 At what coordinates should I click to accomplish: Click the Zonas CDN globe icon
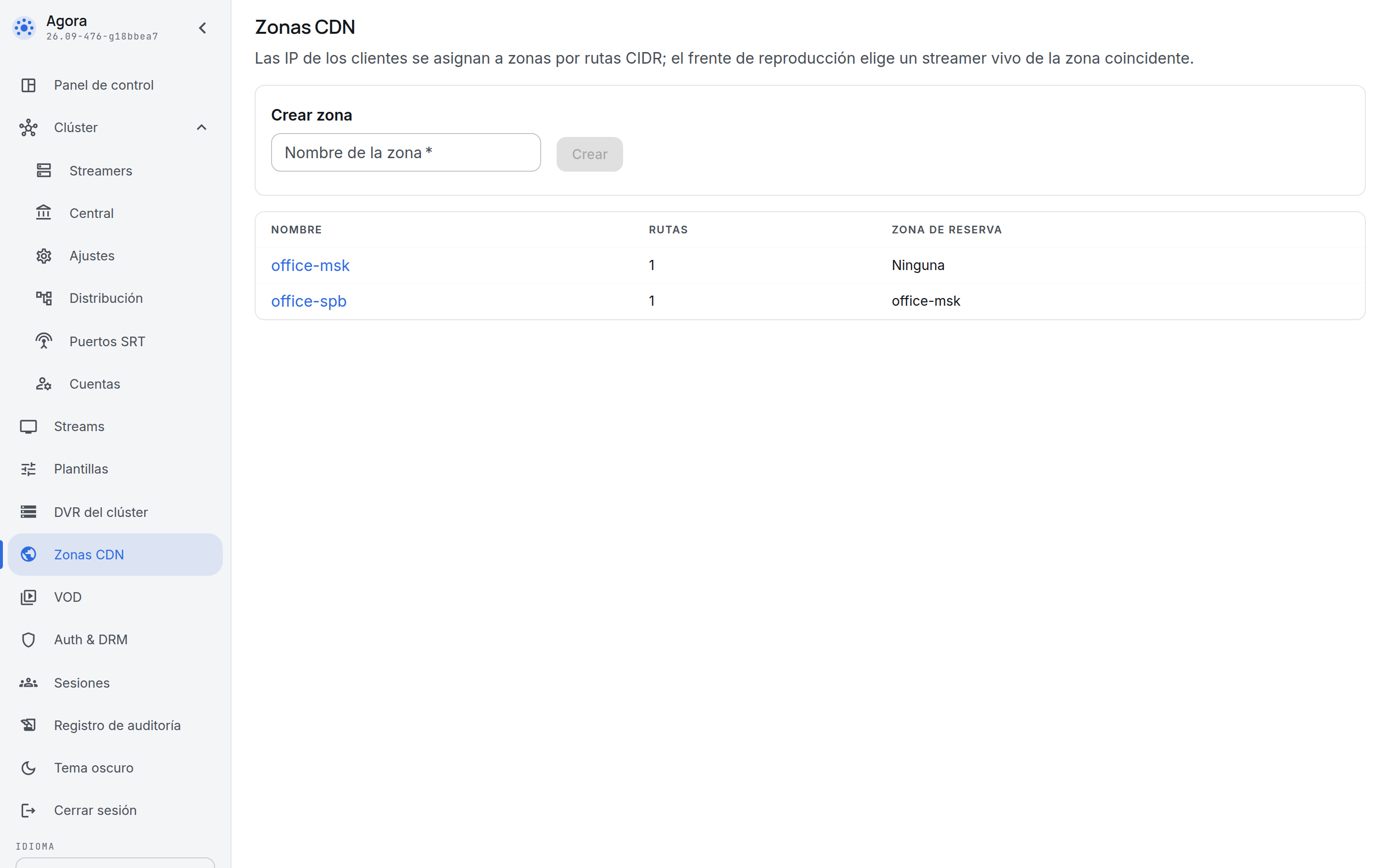(x=28, y=554)
